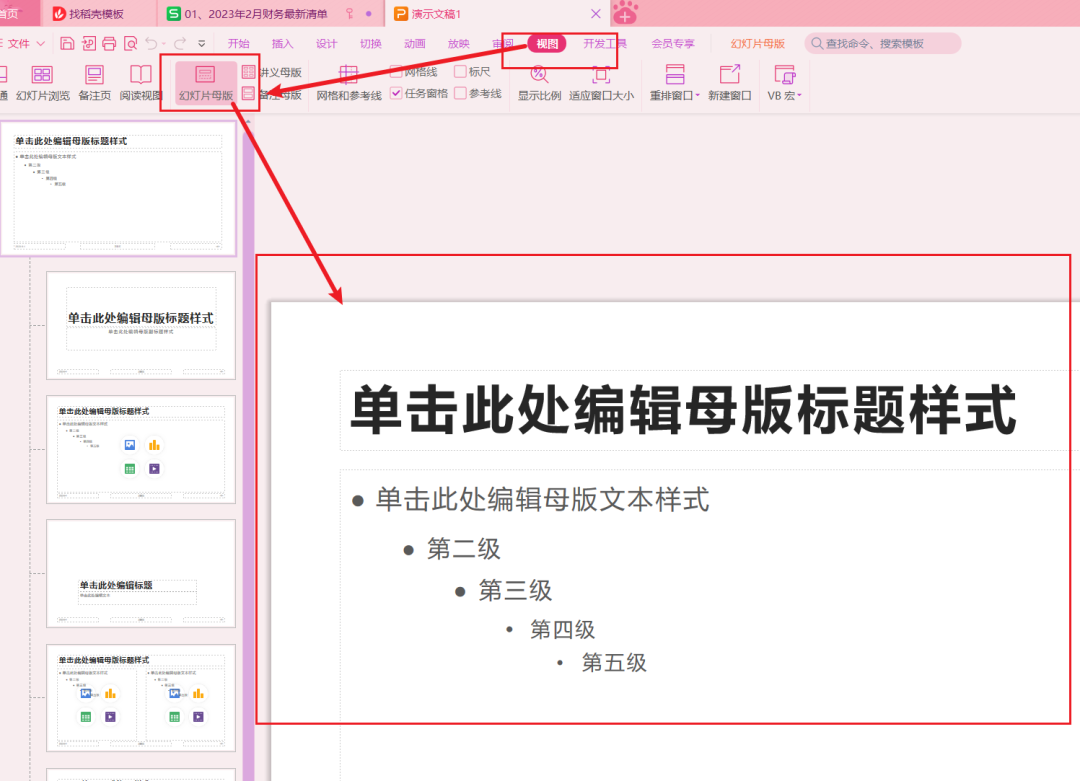Switch to 备注页 notes page view
The image size is (1080, 781).
pyautogui.click(x=94, y=83)
